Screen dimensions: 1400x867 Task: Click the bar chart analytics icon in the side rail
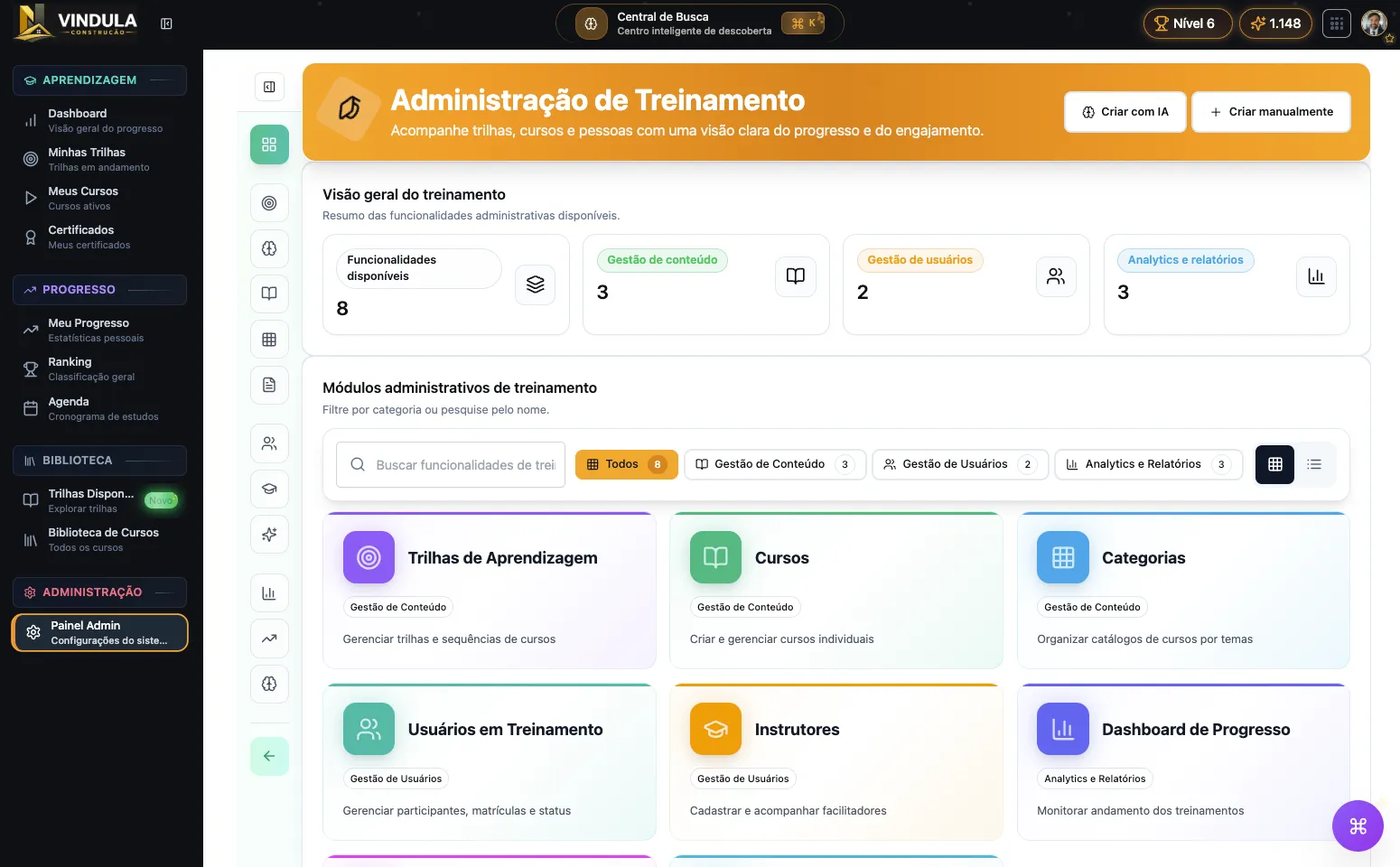(269, 592)
